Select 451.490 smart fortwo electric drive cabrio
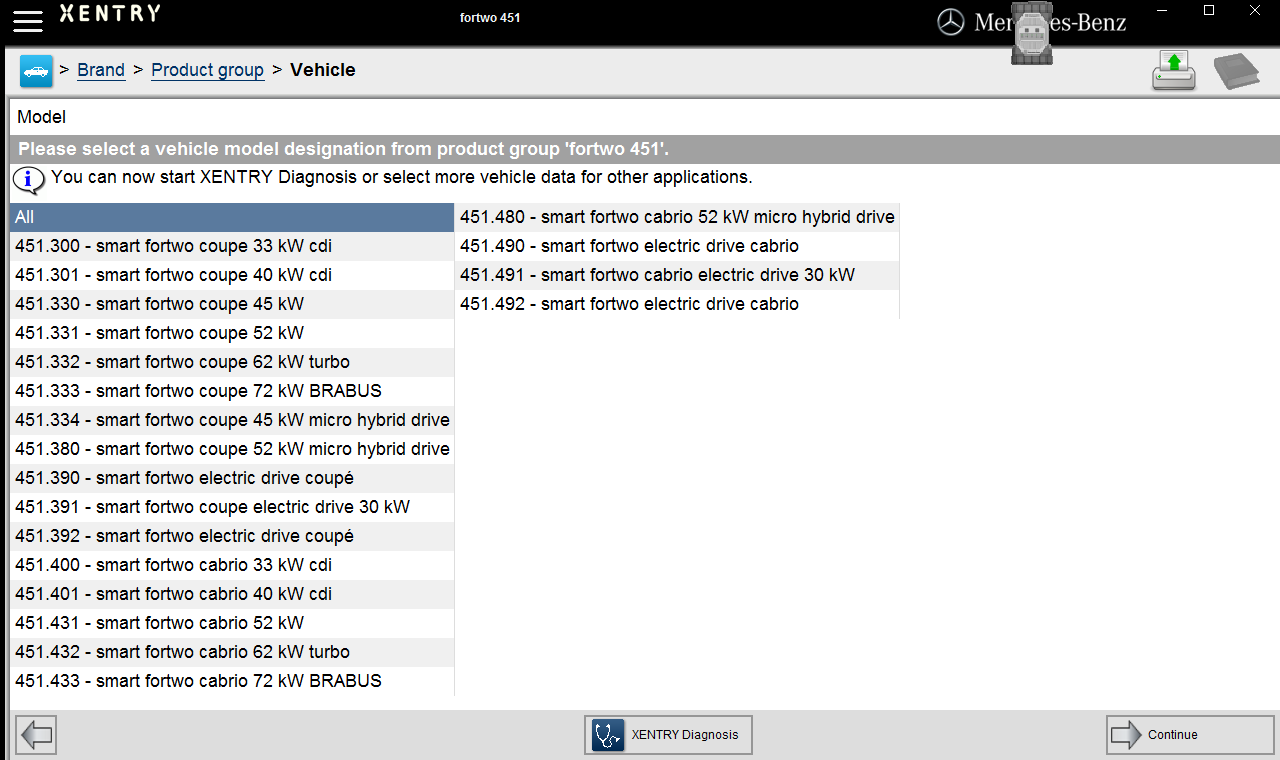This screenshot has height=760, width=1280. [677, 246]
